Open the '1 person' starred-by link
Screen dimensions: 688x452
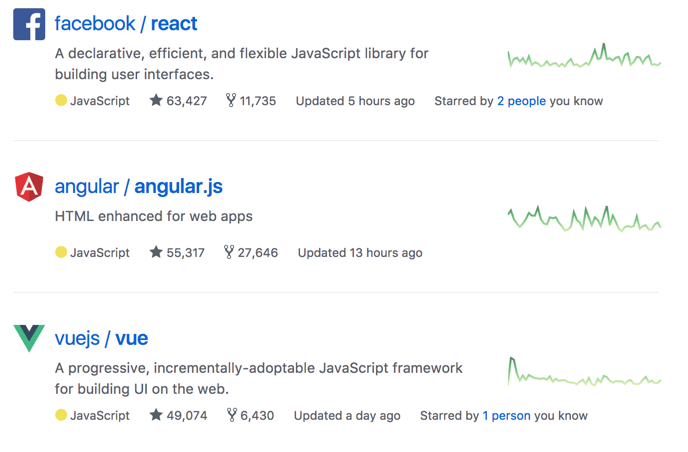pyautogui.click(x=506, y=416)
